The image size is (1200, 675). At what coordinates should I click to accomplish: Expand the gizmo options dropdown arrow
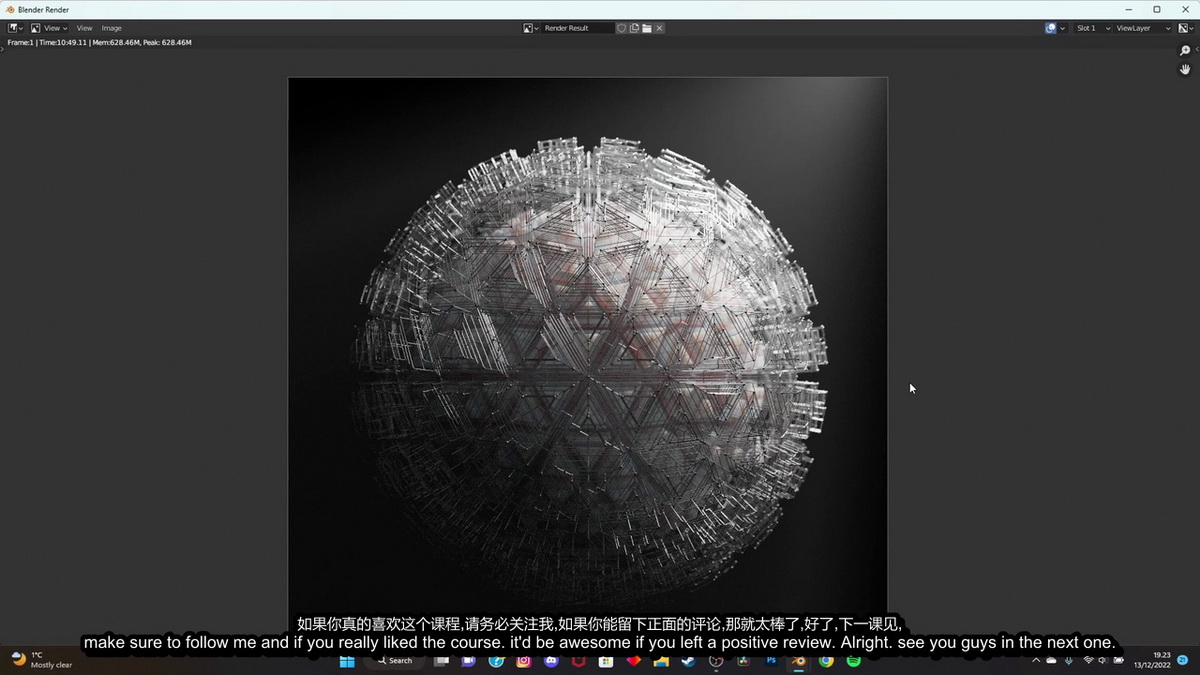click(1062, 28)
